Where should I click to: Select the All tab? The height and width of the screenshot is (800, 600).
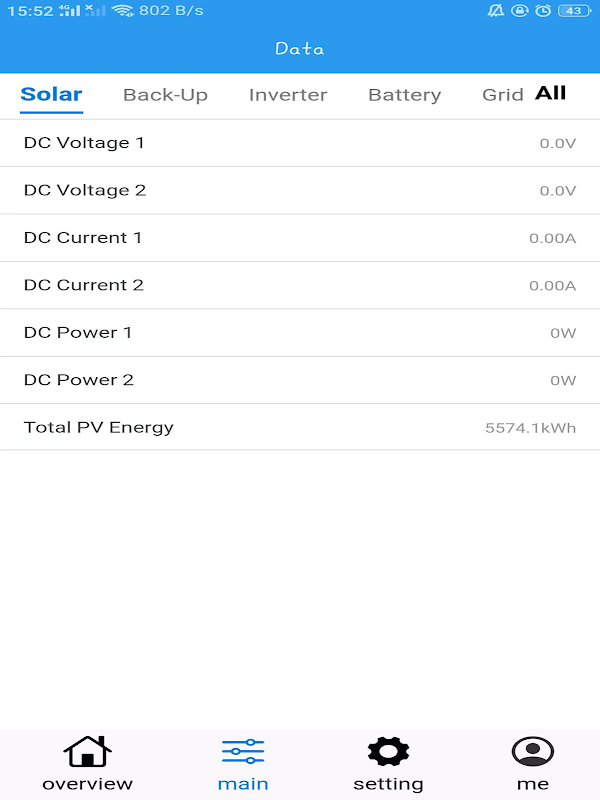coord(551,93)
